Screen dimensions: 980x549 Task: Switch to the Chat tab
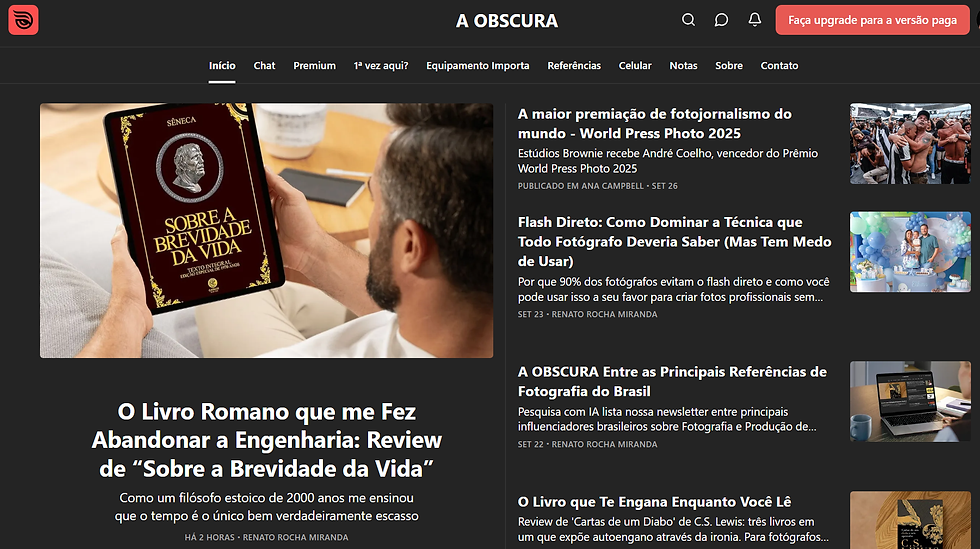[x=264, y=66]
